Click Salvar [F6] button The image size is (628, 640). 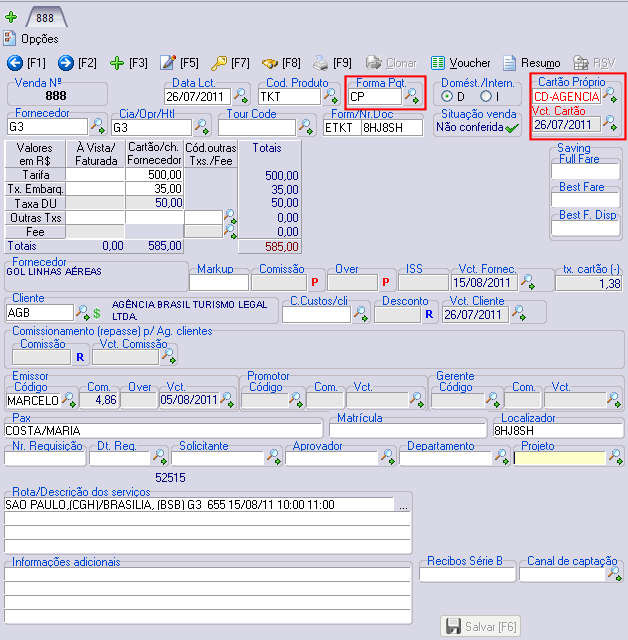[481, 626]
